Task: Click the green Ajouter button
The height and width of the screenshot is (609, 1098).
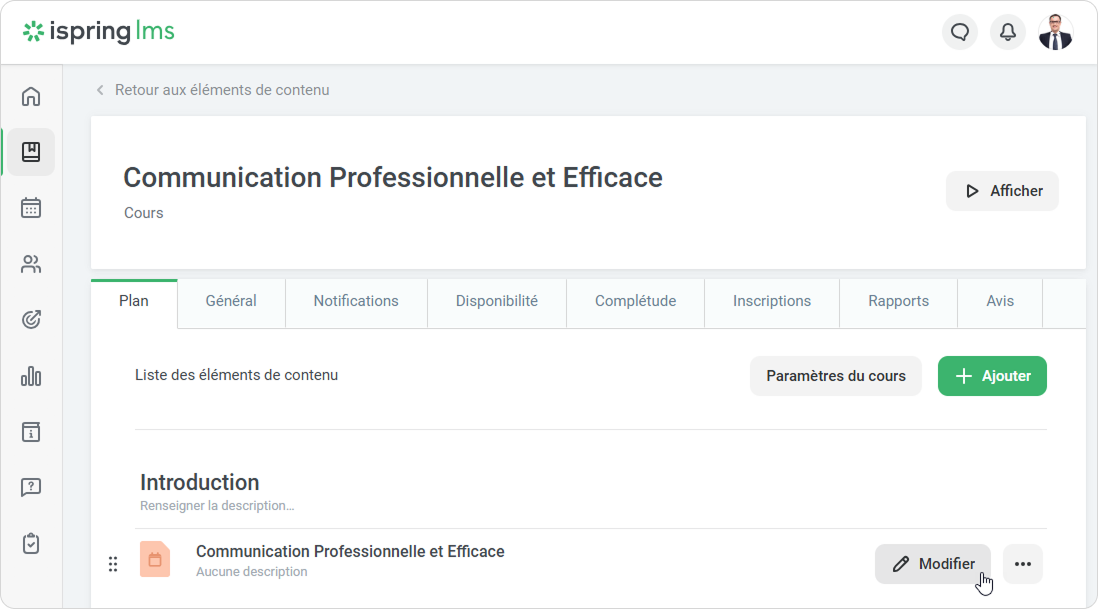Action: pyautogui.click(x=992, y=376)
